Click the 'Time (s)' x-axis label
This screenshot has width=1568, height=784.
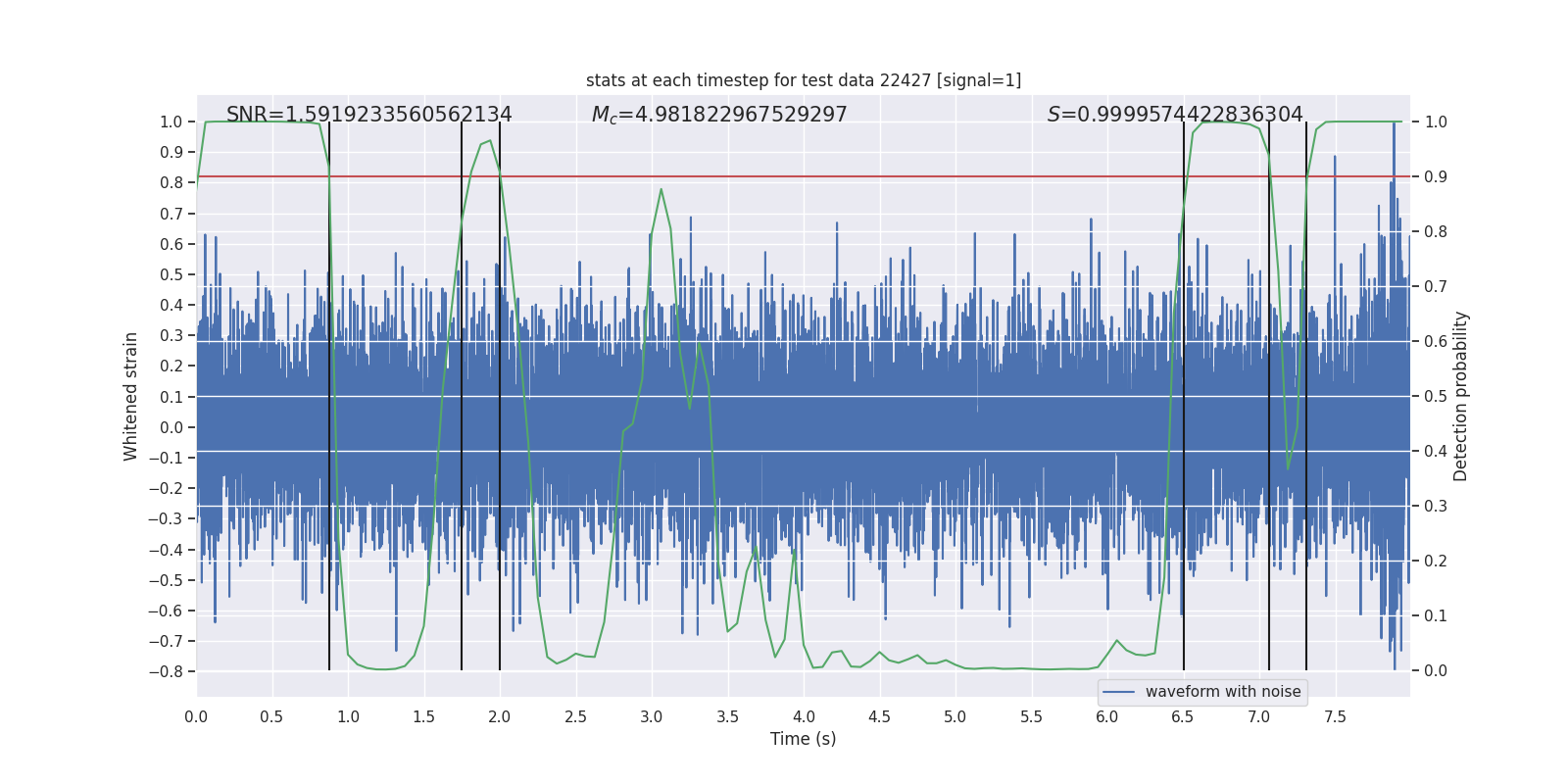point(804,739)
